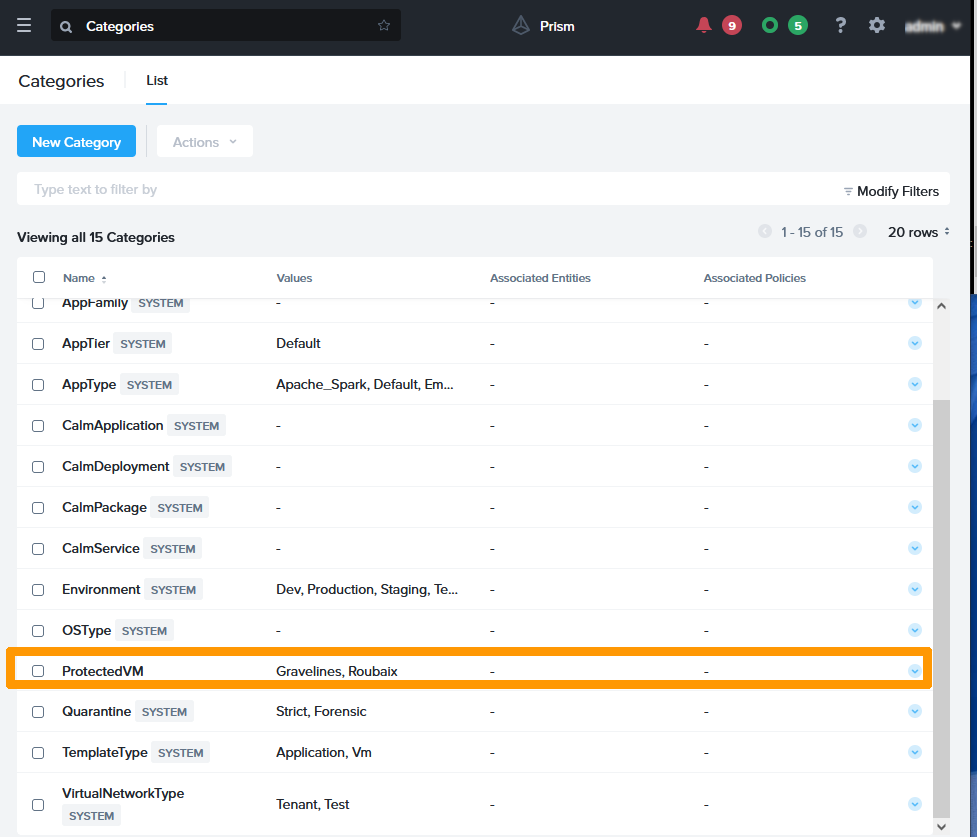Open the settings gear icon
Screen dimensions: 977x837
[877, 26]
